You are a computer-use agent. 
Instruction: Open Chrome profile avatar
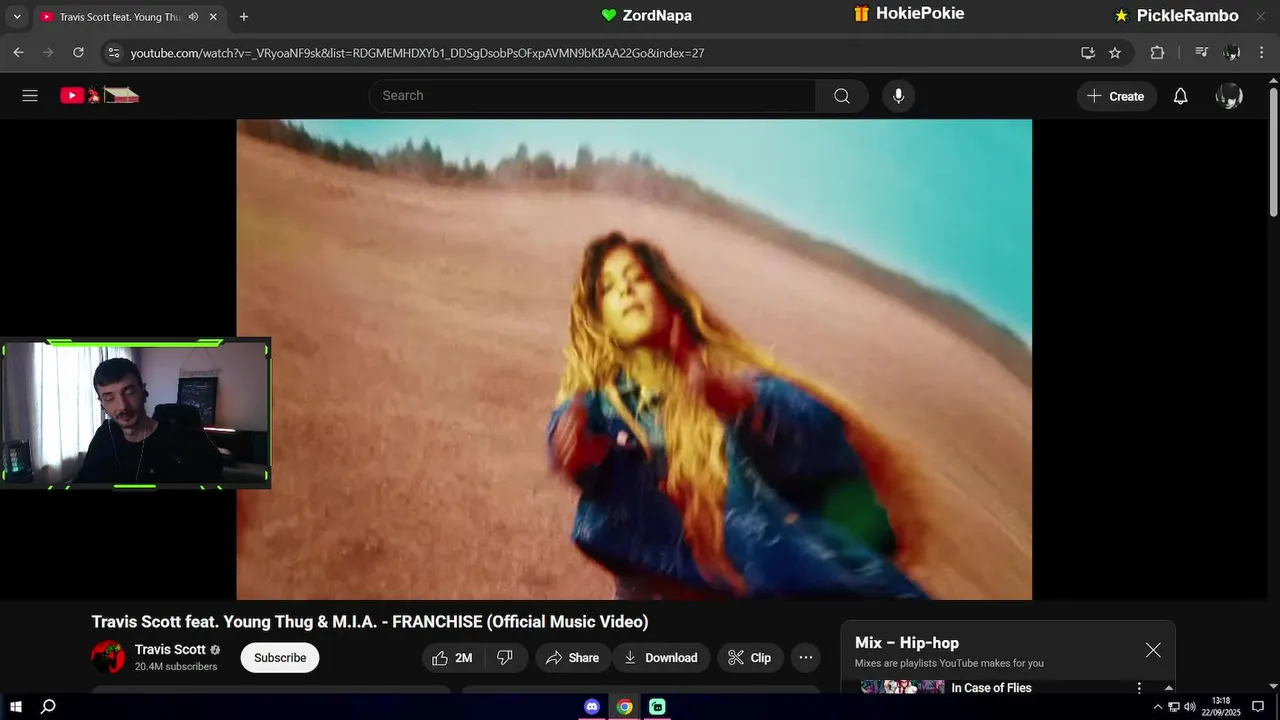coord(1232,53)
